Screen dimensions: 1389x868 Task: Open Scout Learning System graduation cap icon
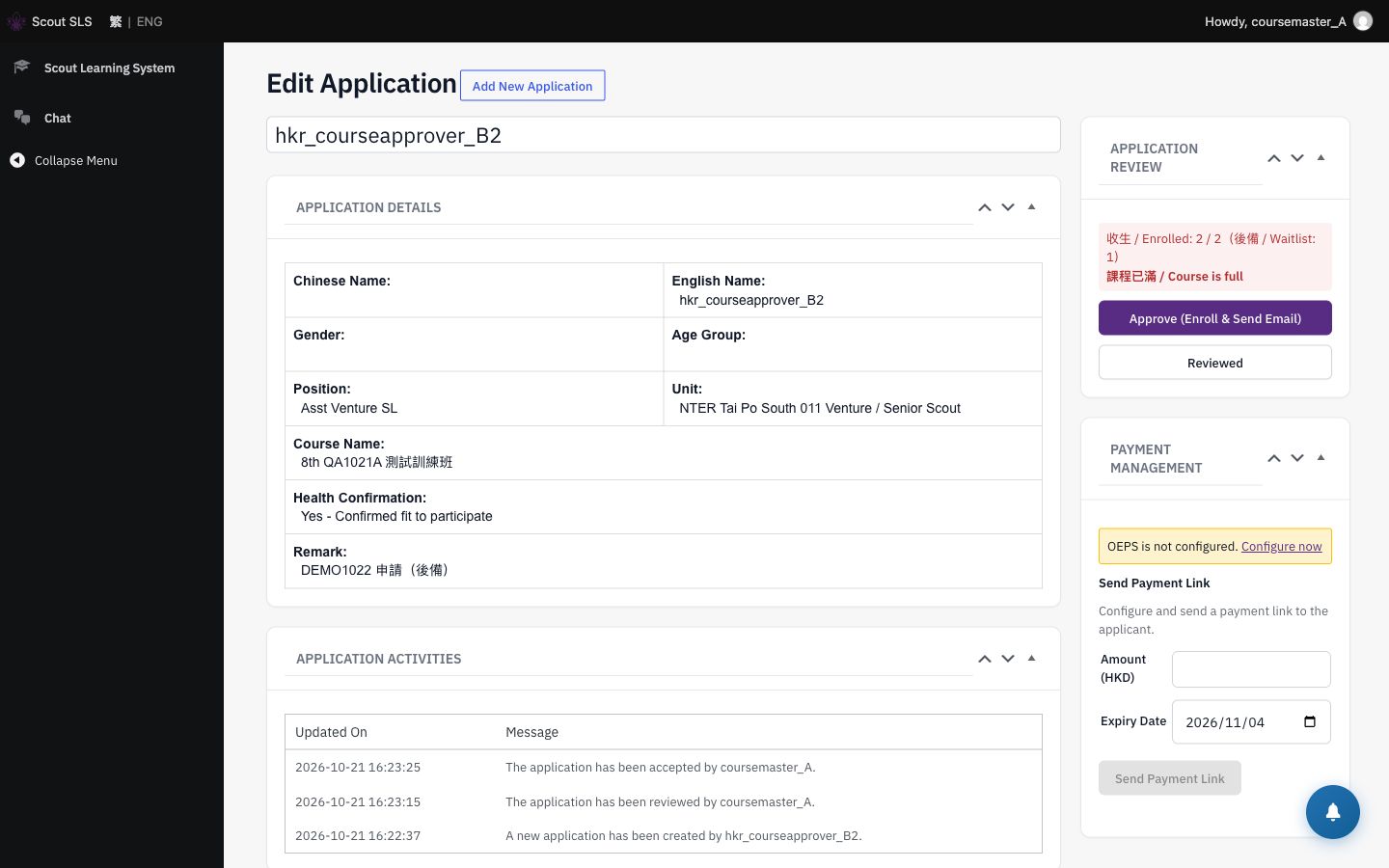coord(22,67)
